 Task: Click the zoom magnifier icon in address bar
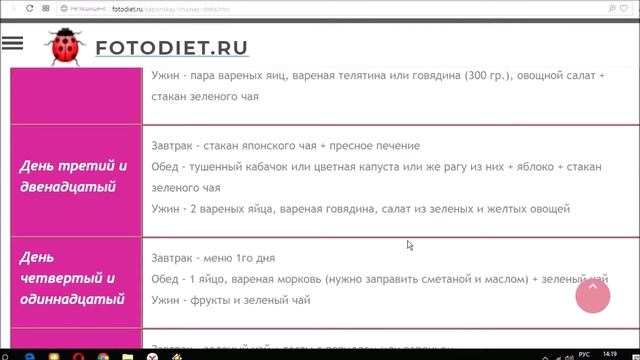pyautogui.click(x=611, y=8)
